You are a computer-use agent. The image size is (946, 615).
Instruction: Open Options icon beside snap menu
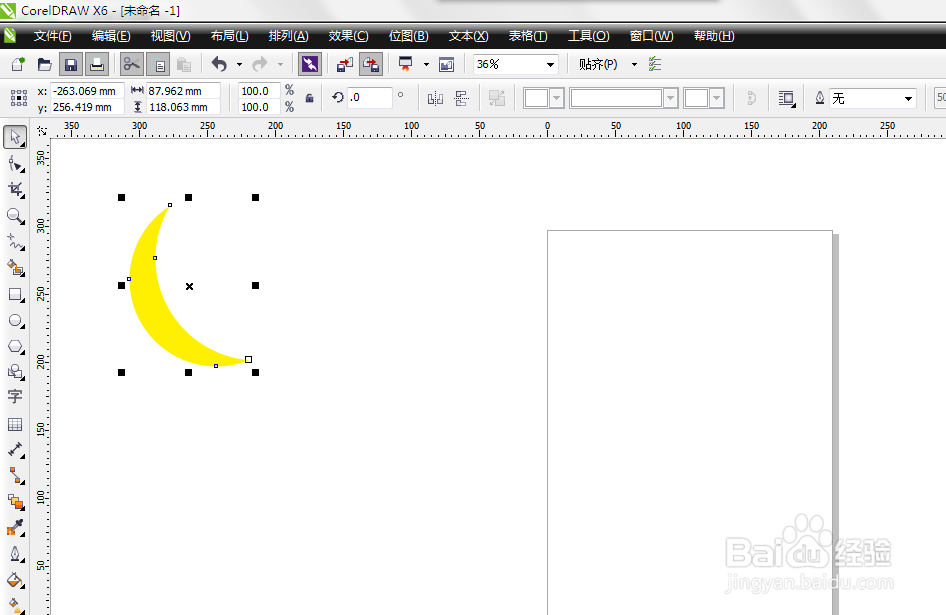655,64
